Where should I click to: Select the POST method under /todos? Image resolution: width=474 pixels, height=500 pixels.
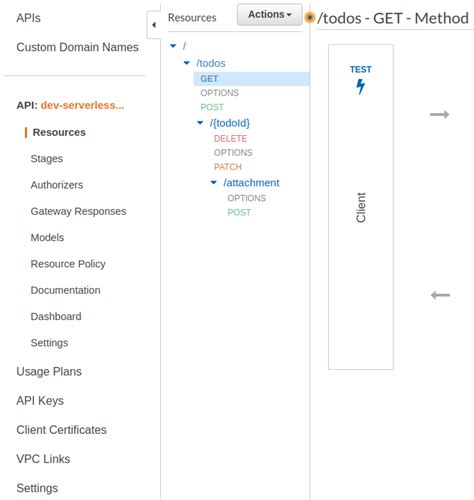point(212,107)
